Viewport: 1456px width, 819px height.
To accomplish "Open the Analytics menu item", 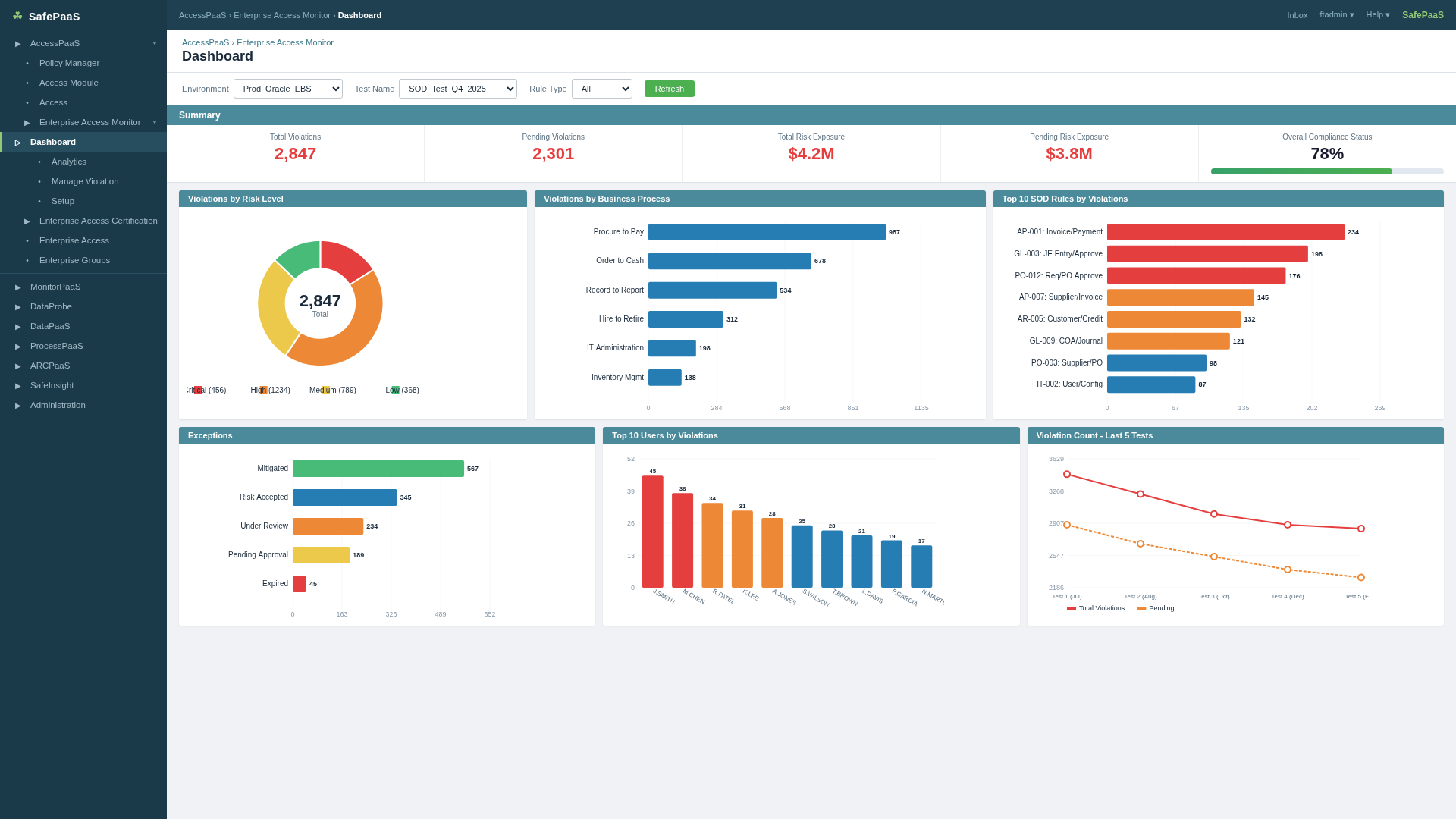I will coord(68,162).
